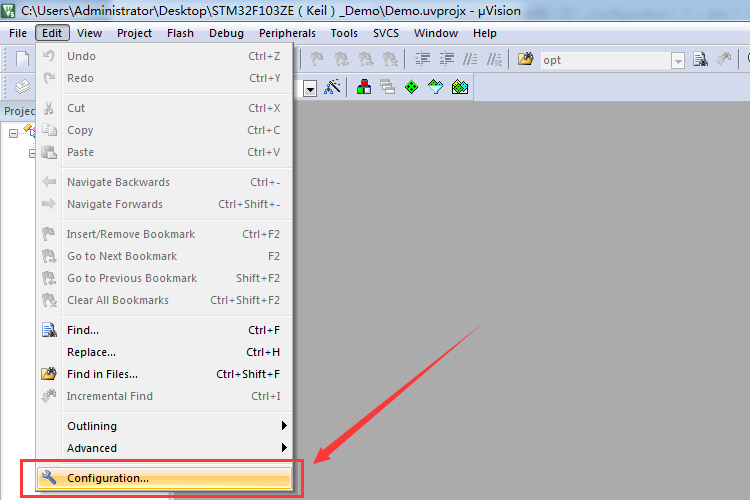Open Find in Files from the toolbar folder icon

[x=525, y=59]
